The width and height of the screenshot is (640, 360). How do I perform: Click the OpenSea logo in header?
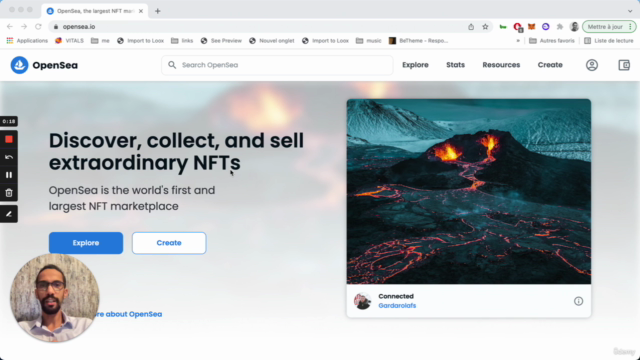(x=44, y=65)
